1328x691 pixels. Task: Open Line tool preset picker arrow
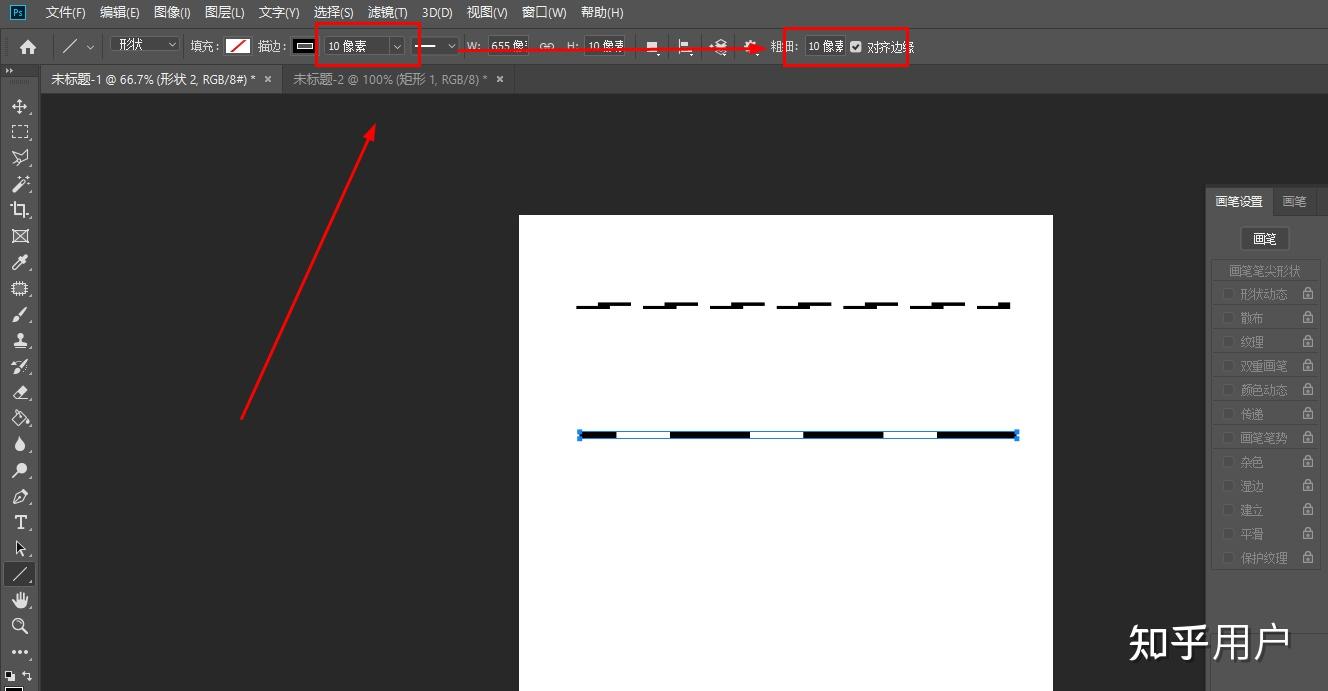90,46
